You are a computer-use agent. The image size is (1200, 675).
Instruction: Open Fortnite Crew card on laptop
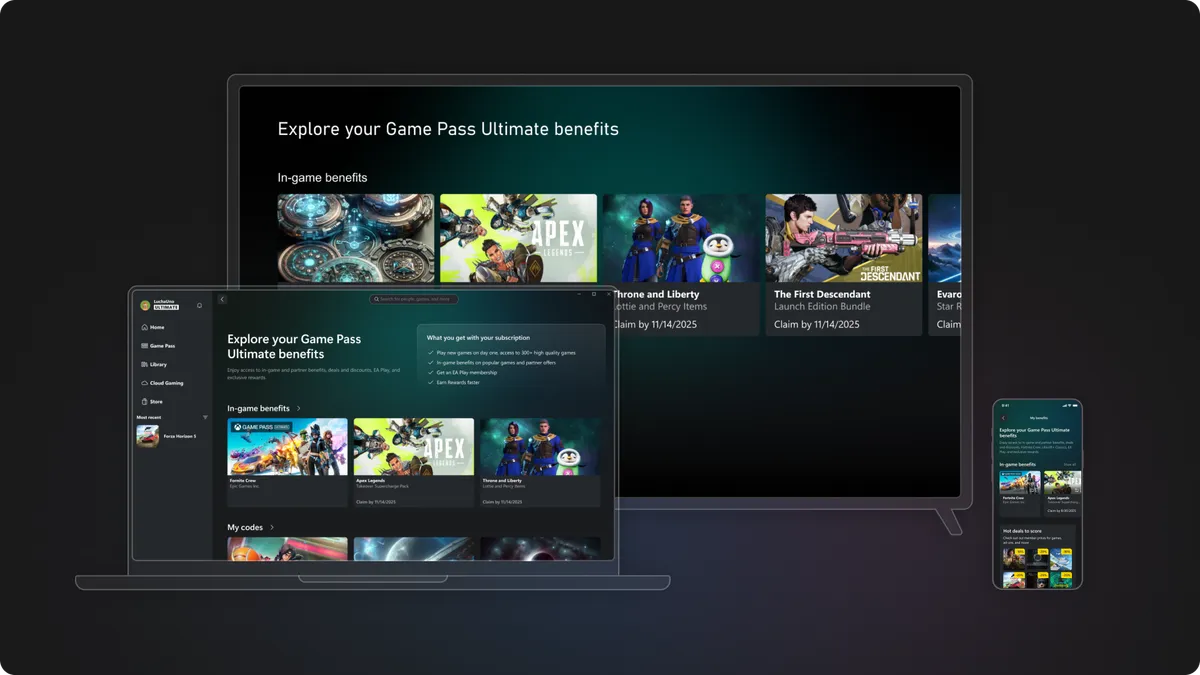click(x=287, y=463)
